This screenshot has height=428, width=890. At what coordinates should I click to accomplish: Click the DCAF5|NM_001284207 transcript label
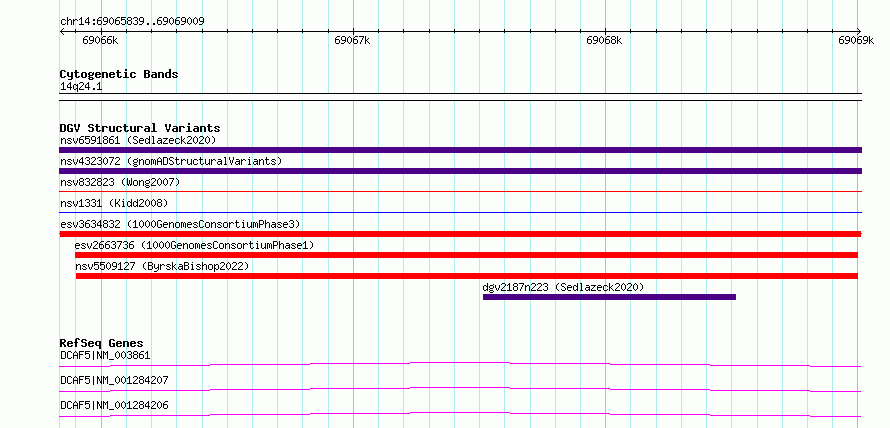[114, 380]
